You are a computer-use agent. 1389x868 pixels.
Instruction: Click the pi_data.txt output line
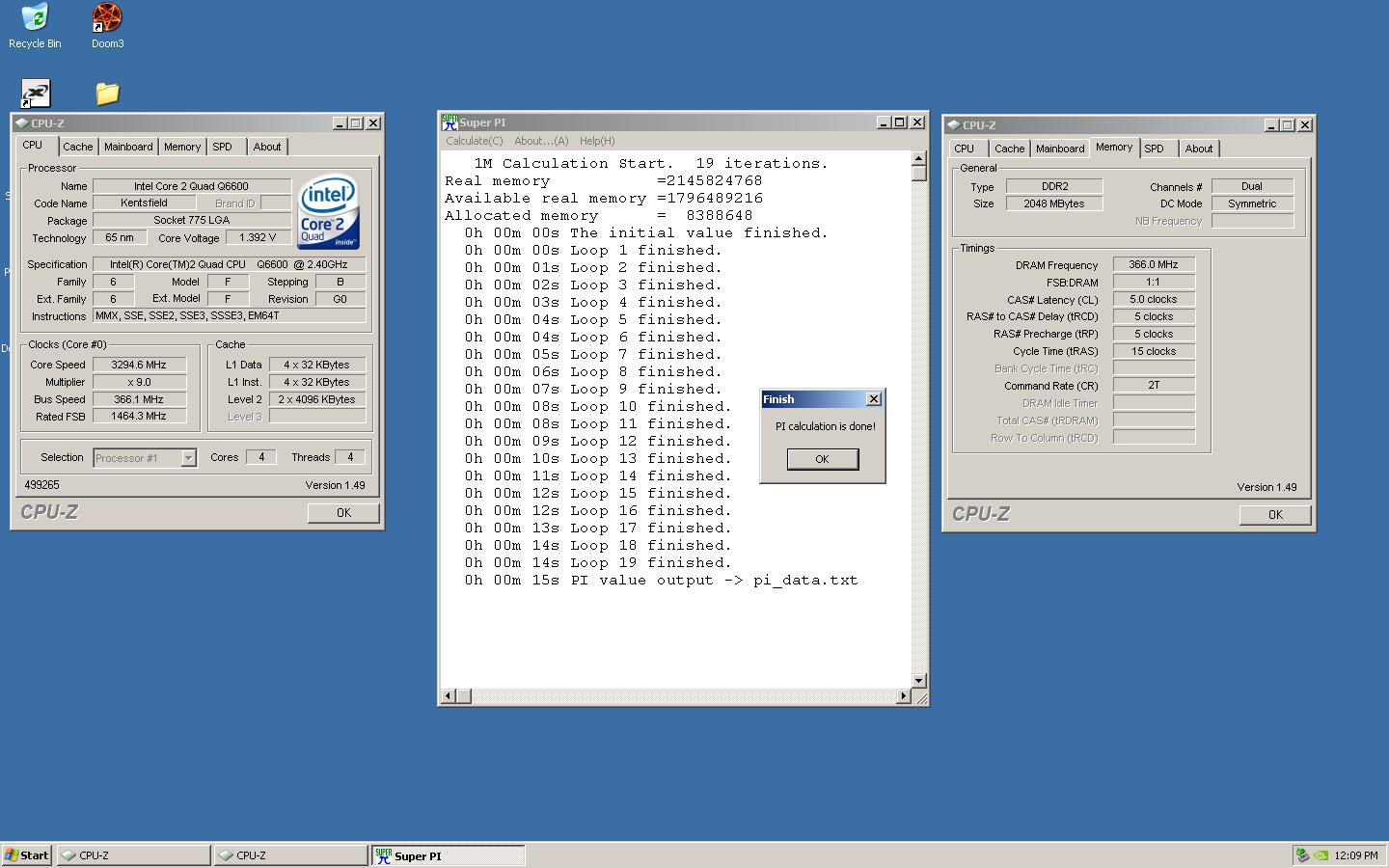tap(661, 581)
